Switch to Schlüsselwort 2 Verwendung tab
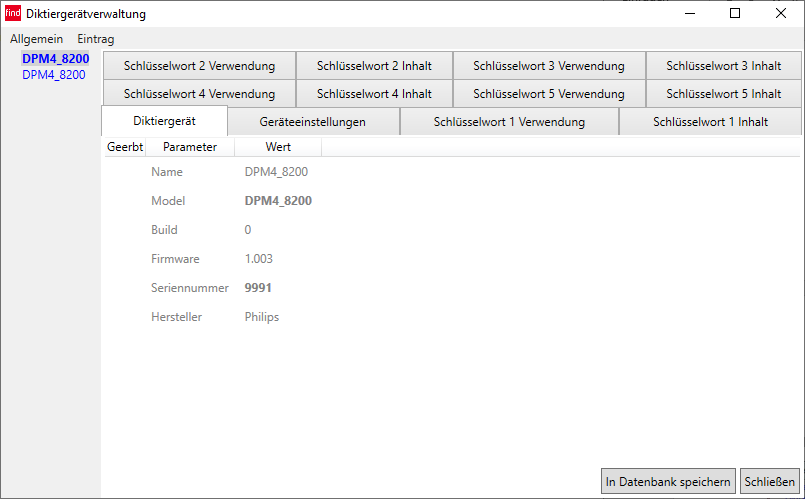The image size is (805, 499). pos(199,66)
